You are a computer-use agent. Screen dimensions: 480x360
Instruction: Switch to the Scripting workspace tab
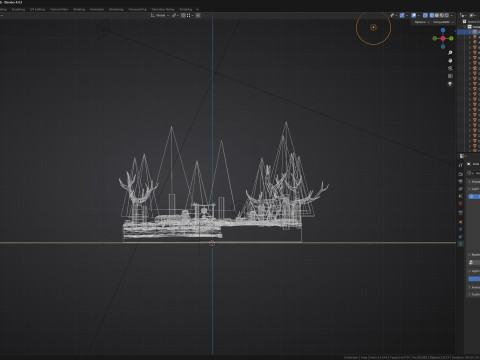point(186,9)
